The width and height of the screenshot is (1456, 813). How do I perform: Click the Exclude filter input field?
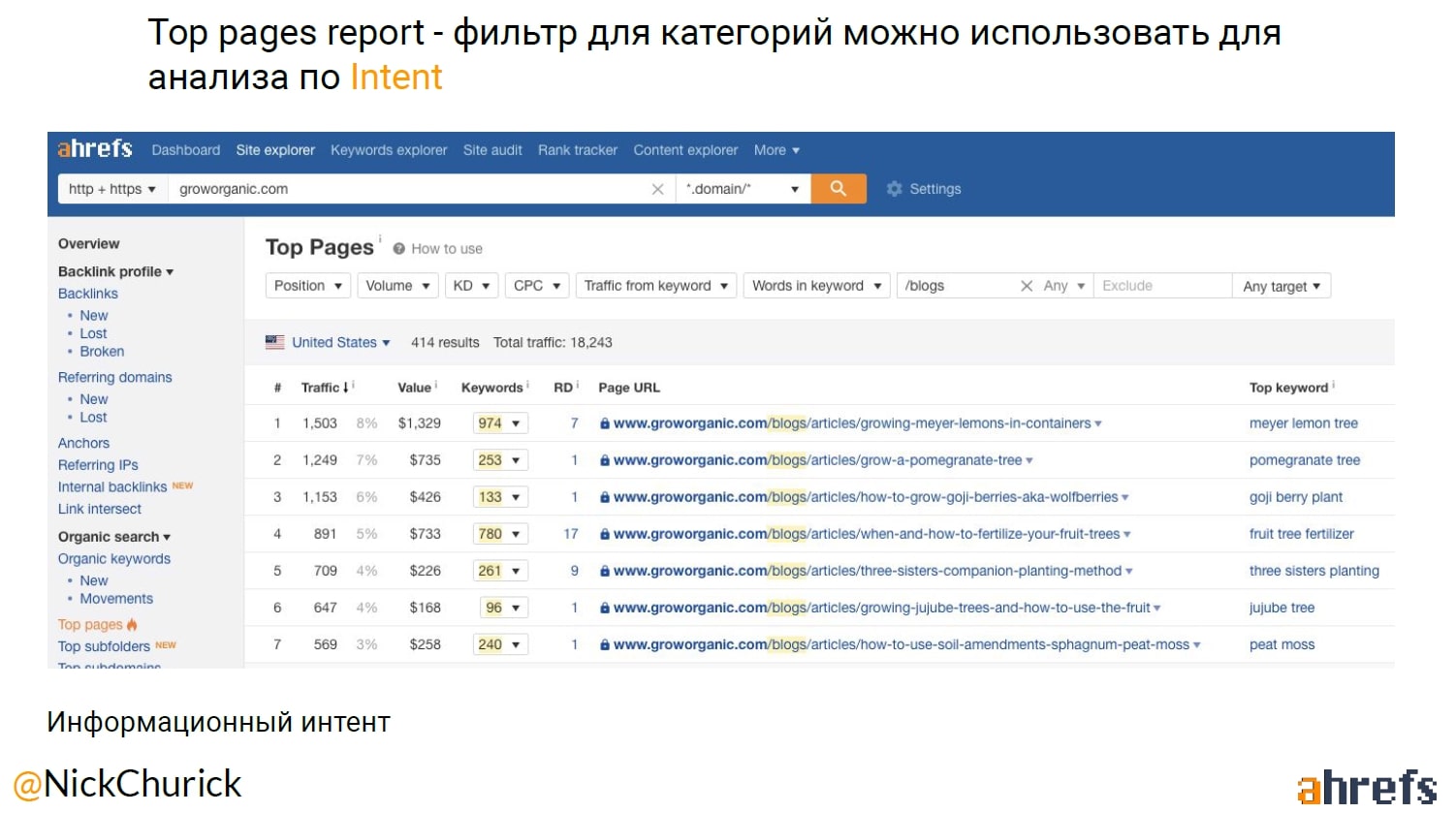point(1161,286)
